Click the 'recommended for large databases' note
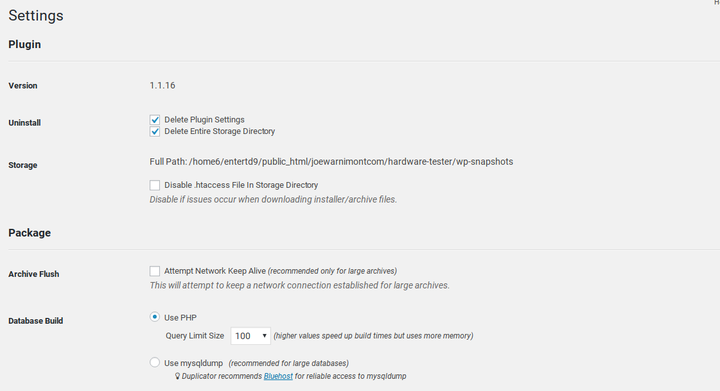This screenshot has height=391, width=720. tap(288, 363)
